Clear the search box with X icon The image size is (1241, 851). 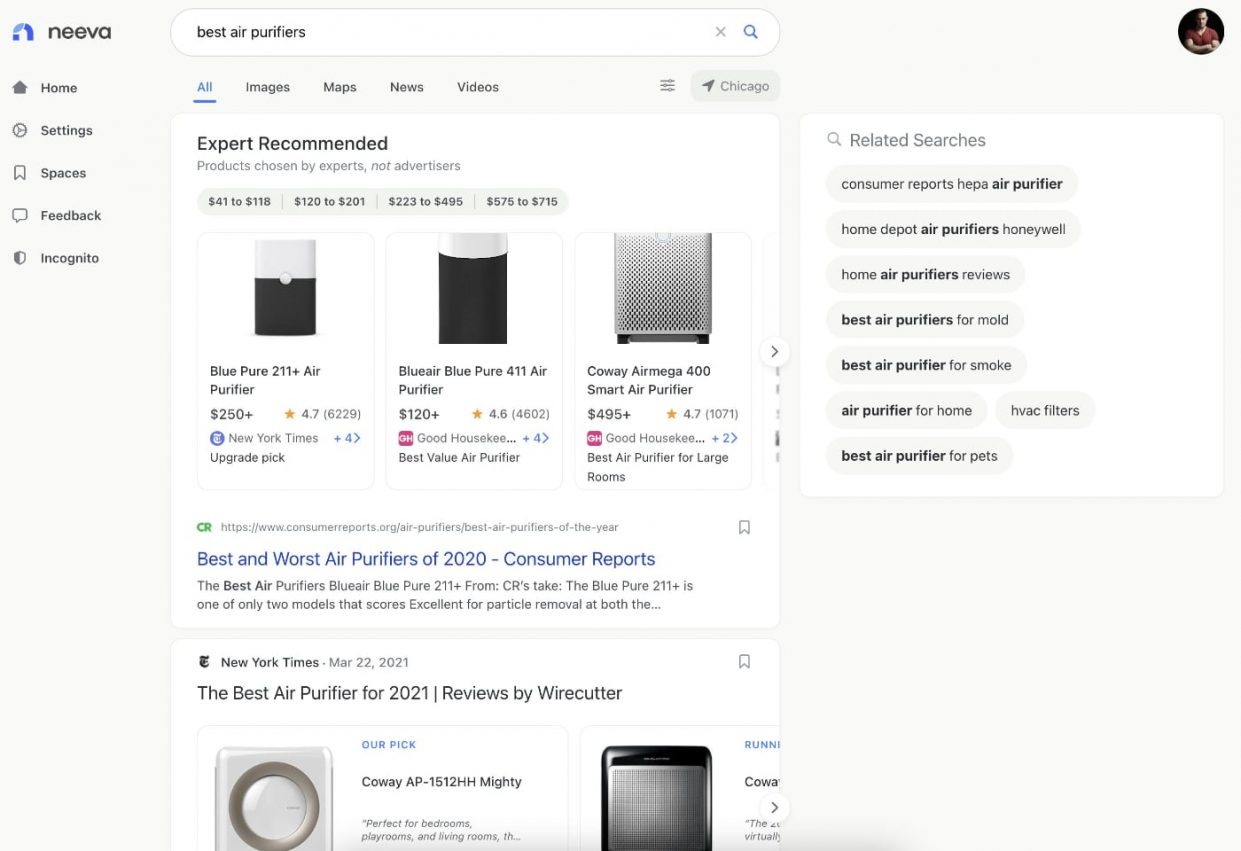[720, 32]
